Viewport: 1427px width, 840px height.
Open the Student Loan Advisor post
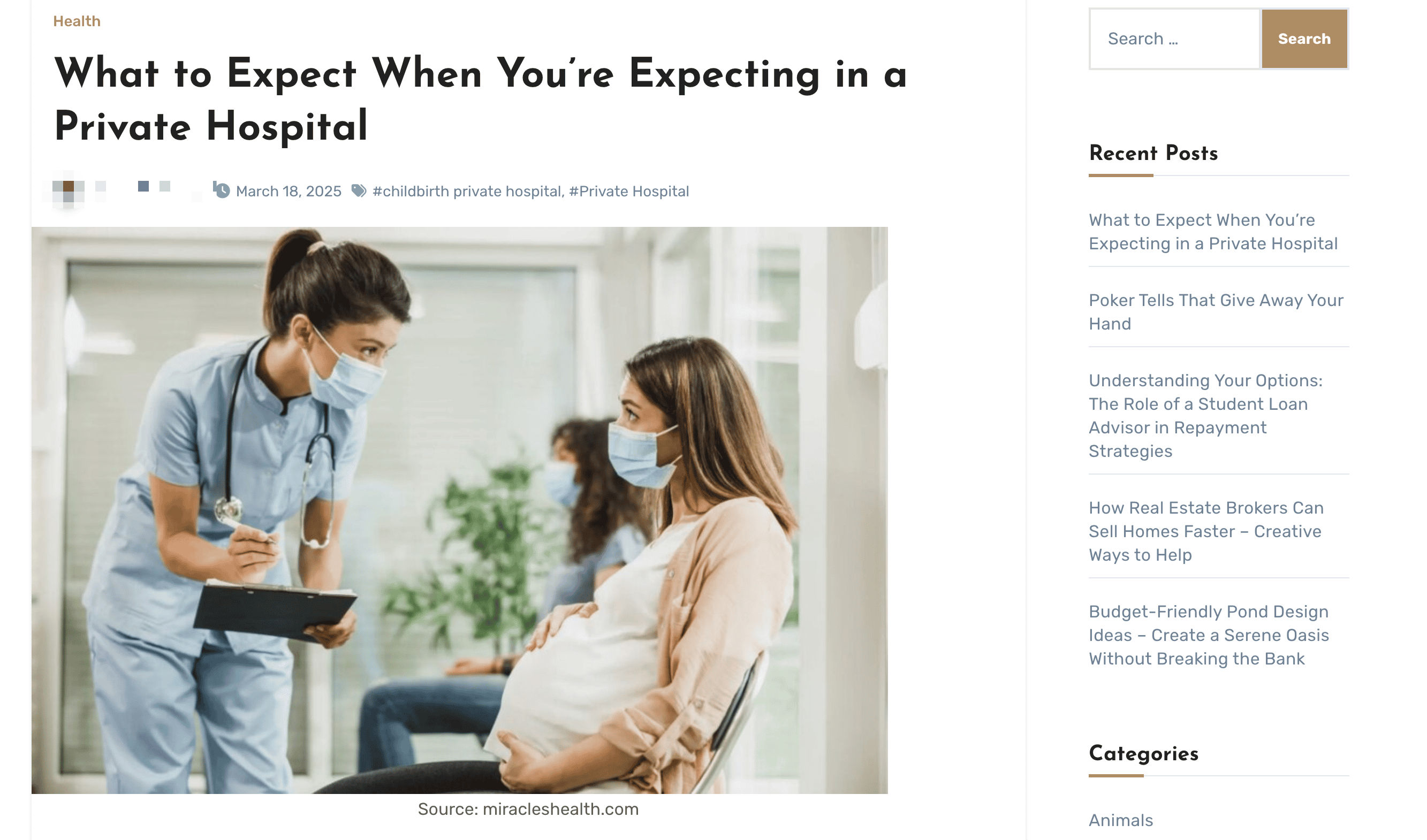point(1205,416)
